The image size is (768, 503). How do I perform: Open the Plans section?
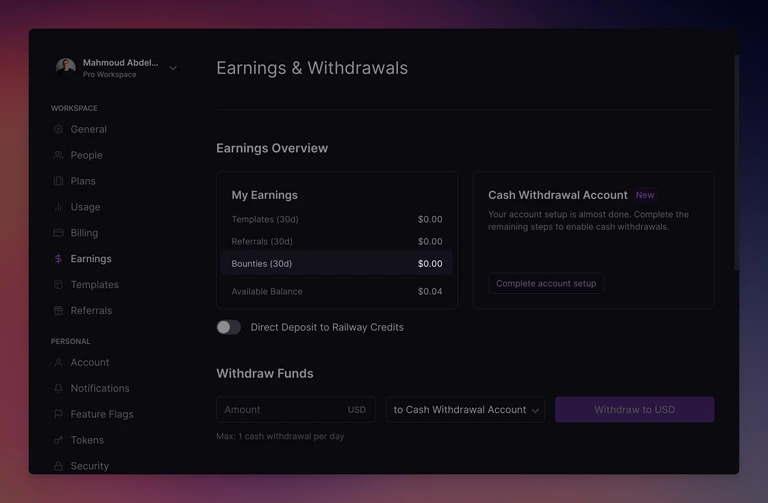pos(83,181)
